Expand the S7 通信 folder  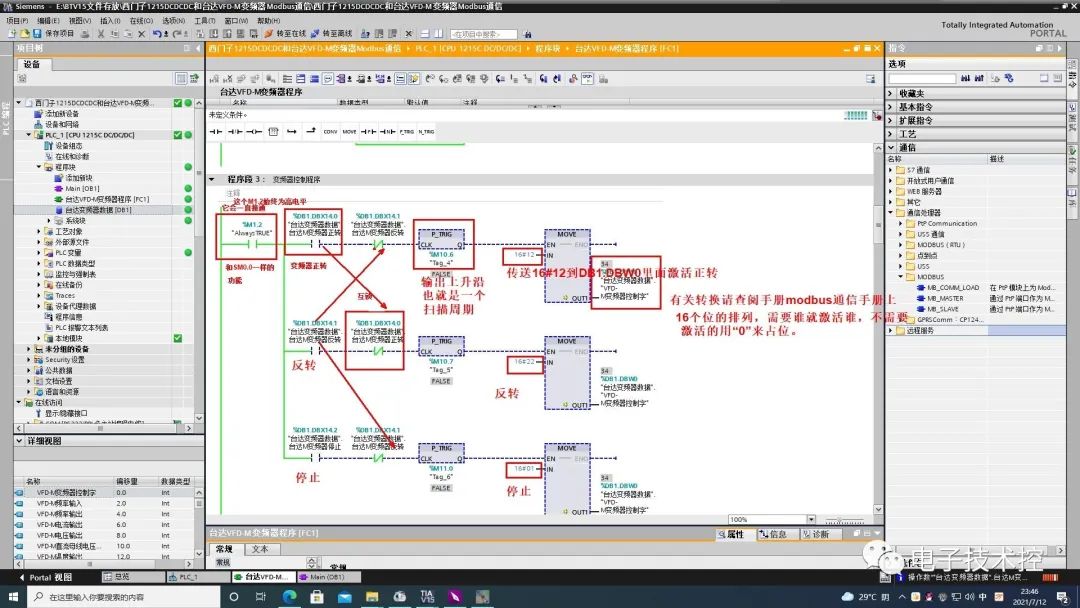[891, 170]
